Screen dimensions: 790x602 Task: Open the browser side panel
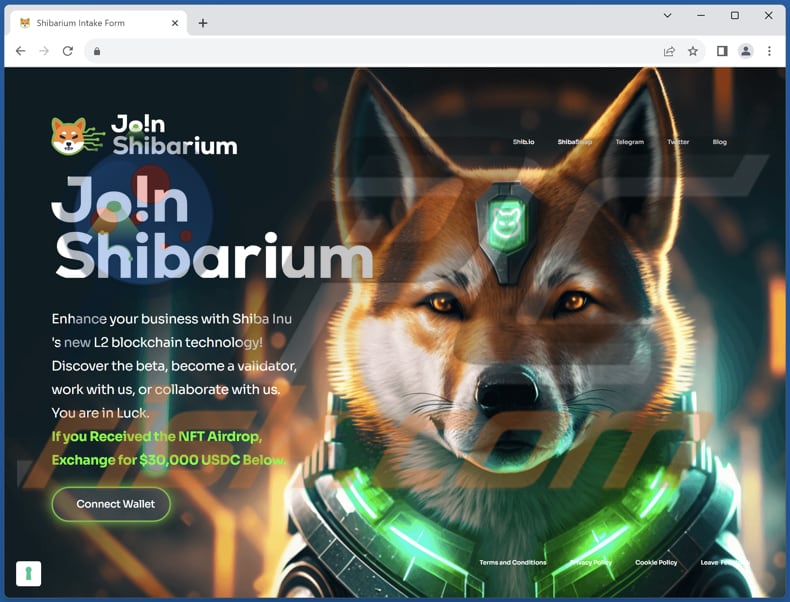[x=722, y=51]
